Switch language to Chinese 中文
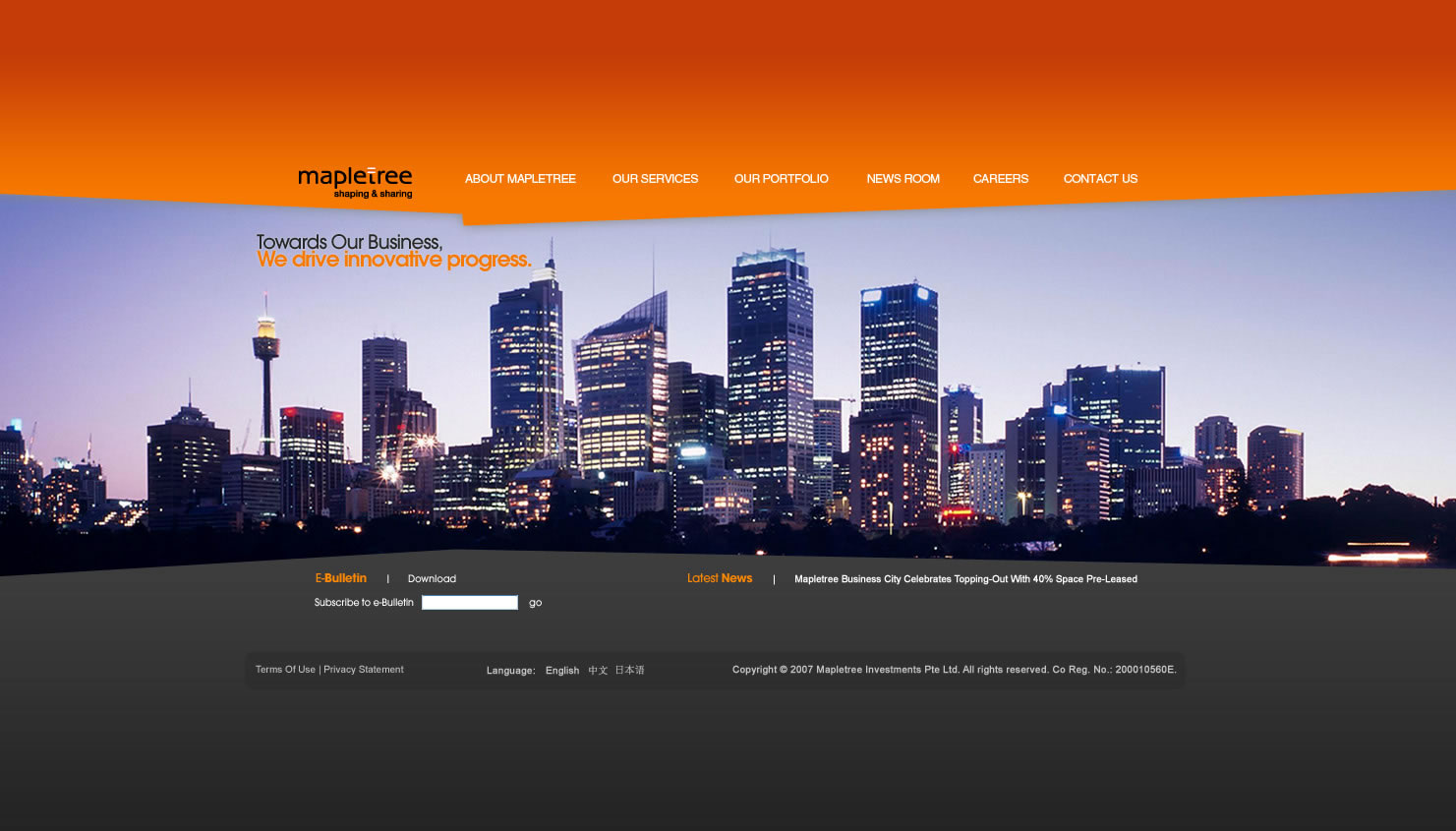This screenshot has height=831, width=1456. coord(598,671)
